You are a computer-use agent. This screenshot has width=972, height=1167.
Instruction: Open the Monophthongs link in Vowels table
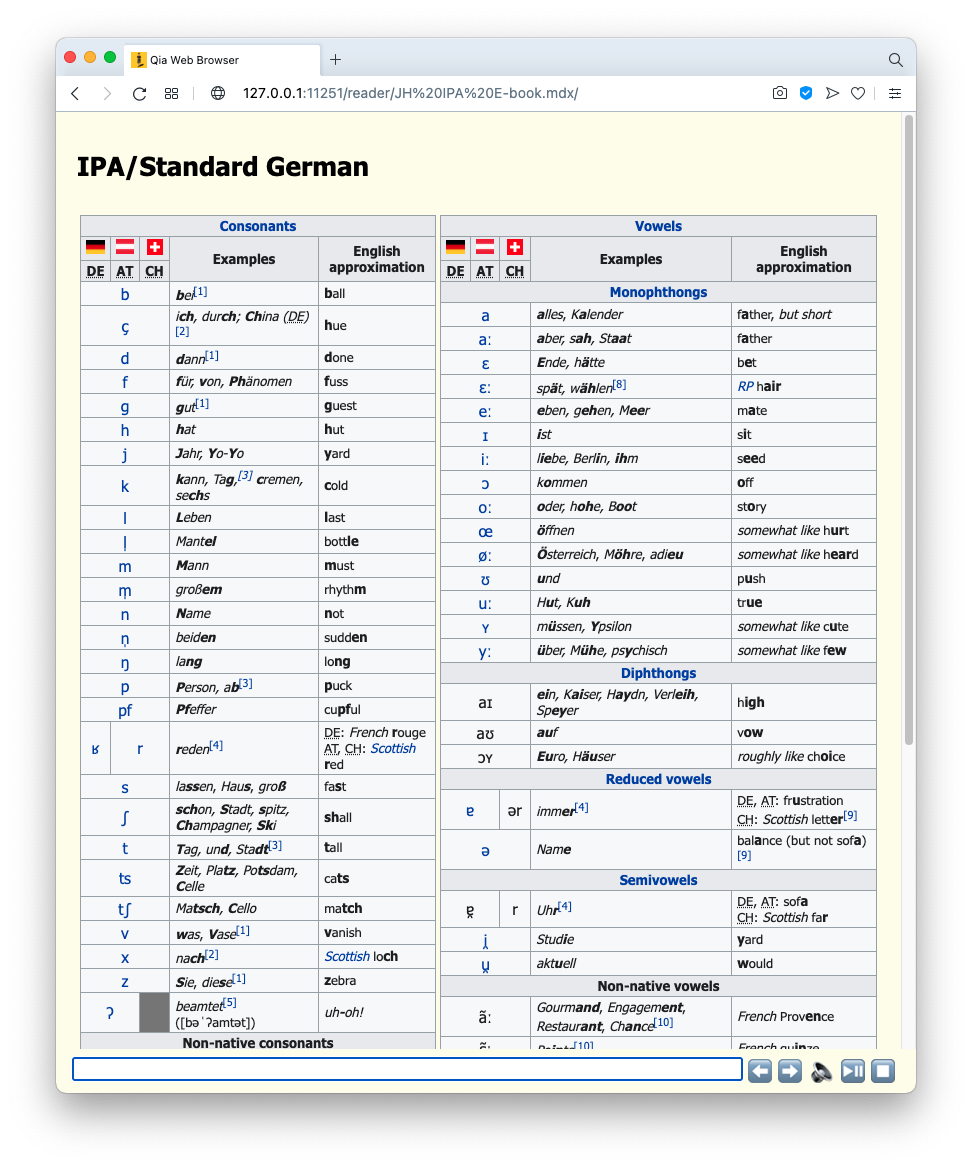pos(658,292)
